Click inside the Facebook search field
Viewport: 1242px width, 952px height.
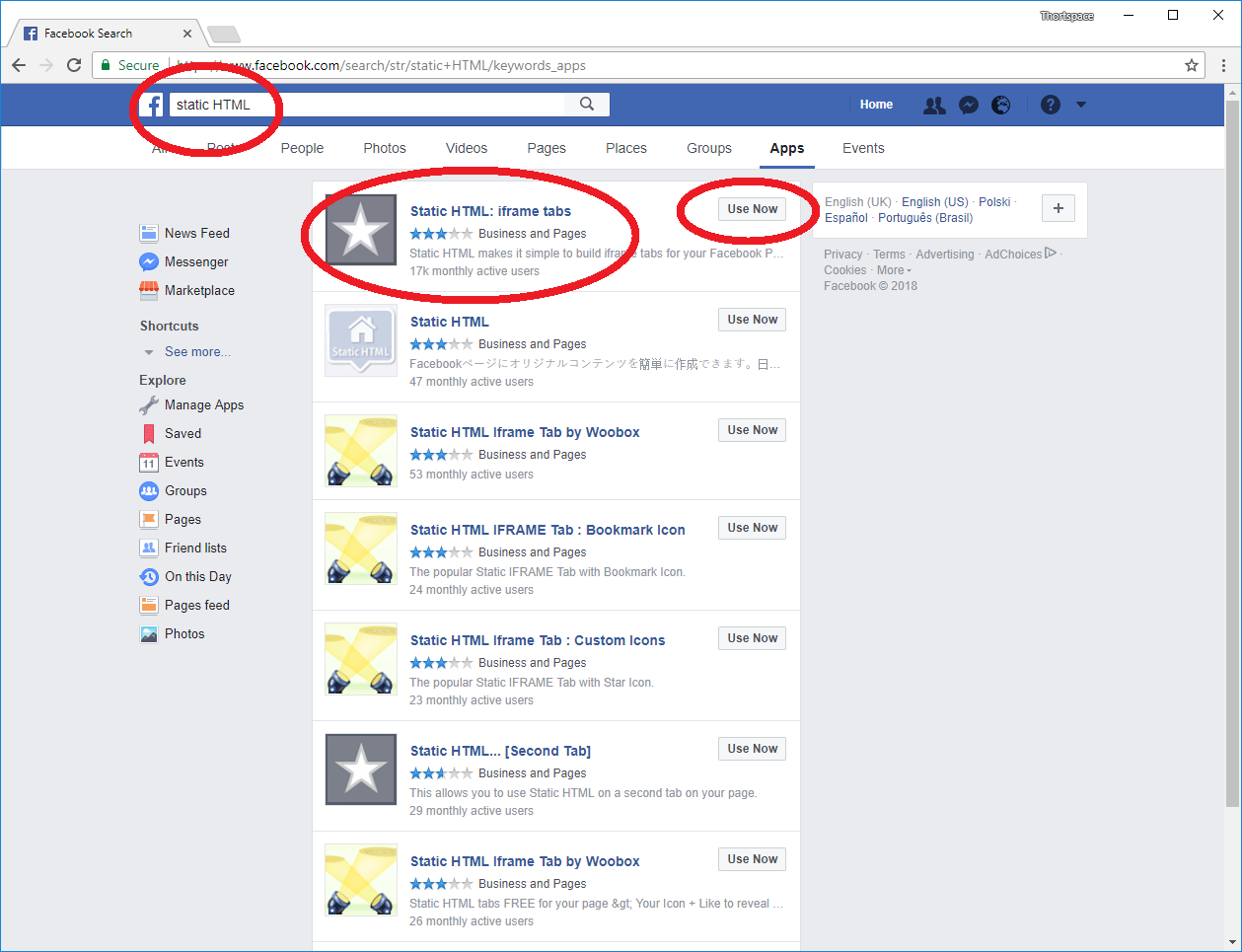(367, 105)
